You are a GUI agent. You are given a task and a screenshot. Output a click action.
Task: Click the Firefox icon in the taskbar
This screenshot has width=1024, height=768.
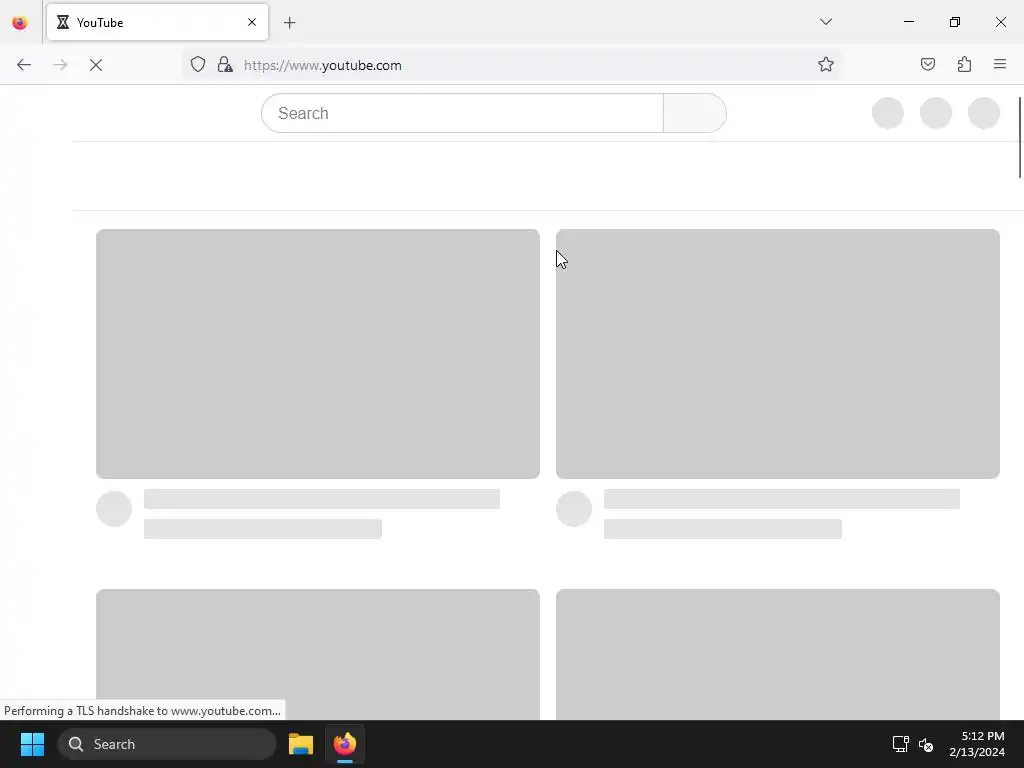pos(345,744)
